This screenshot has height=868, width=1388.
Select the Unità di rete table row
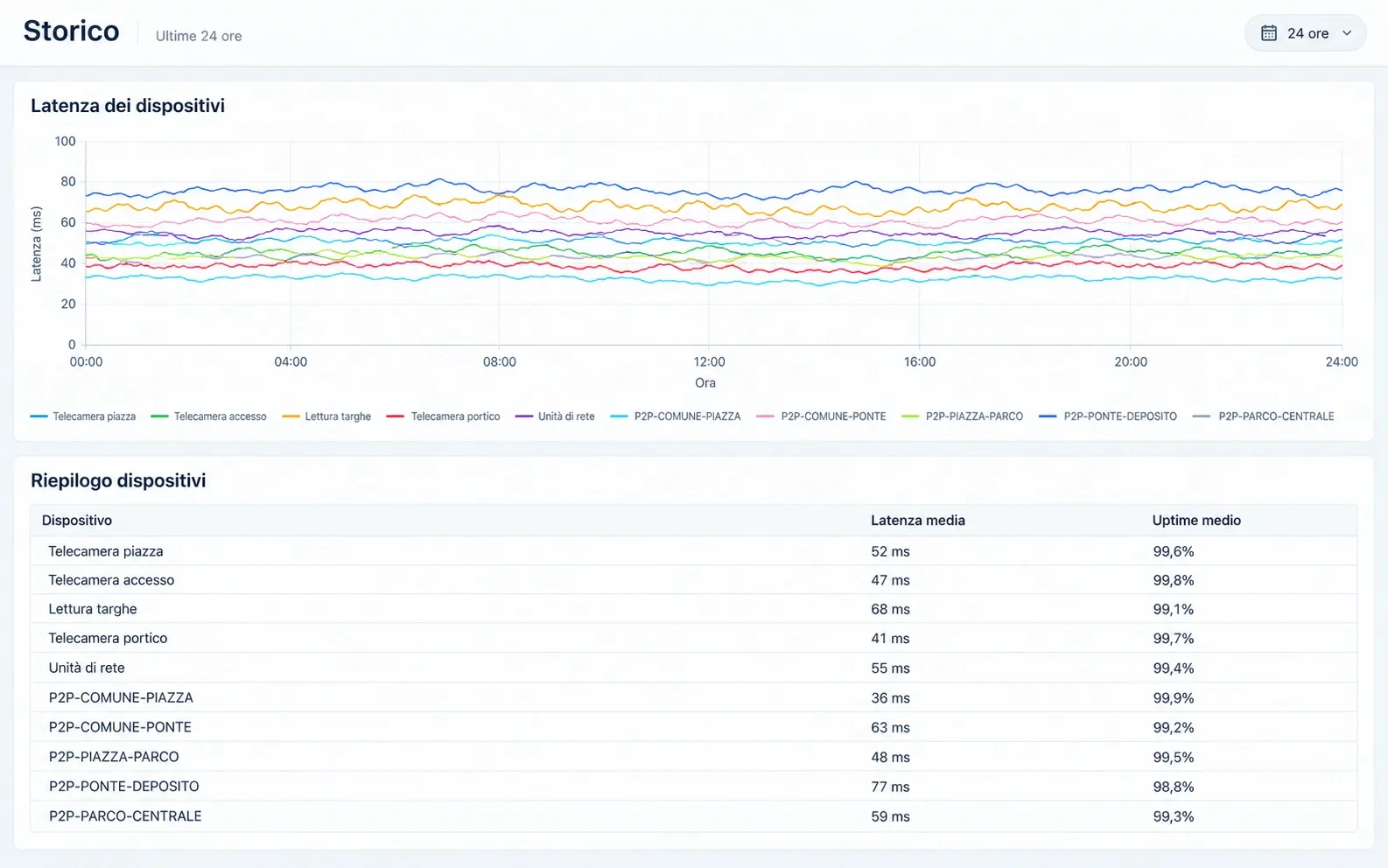pos(694,668)
